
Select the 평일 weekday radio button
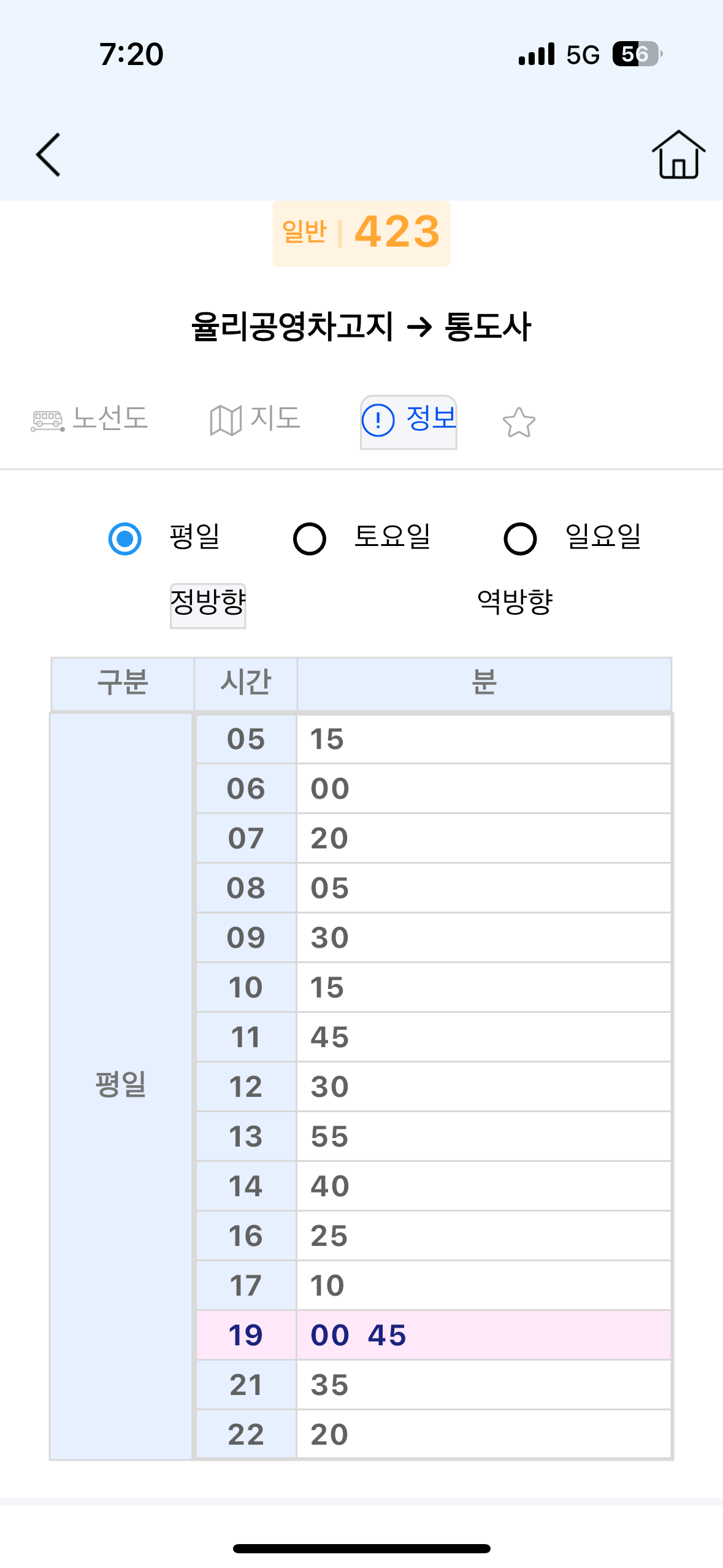pos(125,539)
